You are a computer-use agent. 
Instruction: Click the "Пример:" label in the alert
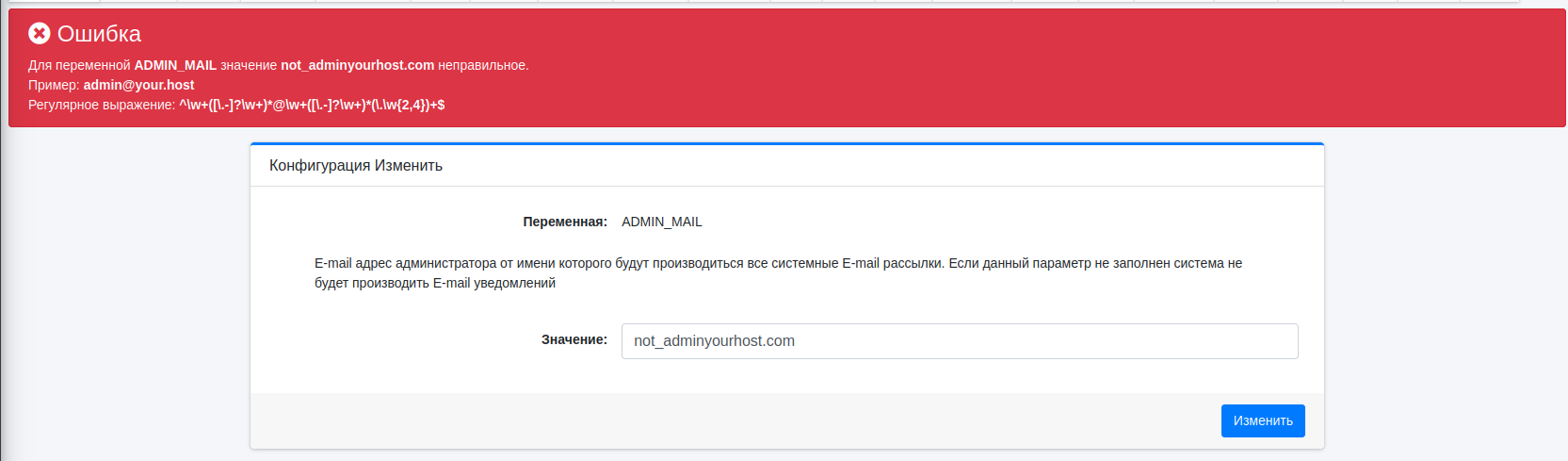tap(54, 85)
